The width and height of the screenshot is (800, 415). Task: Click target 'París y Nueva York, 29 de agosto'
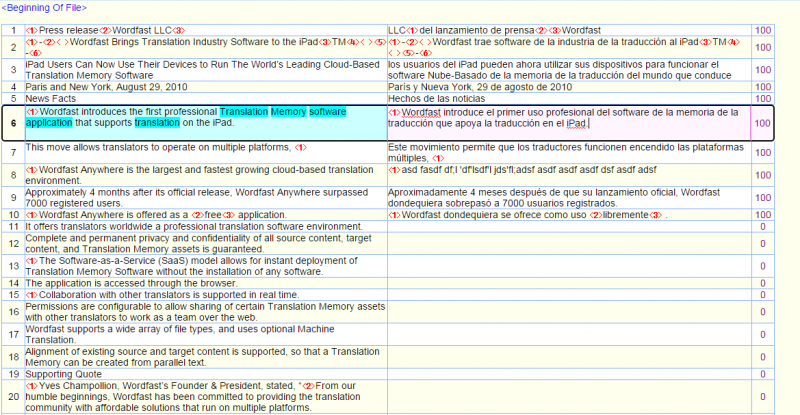click(569, 87)
